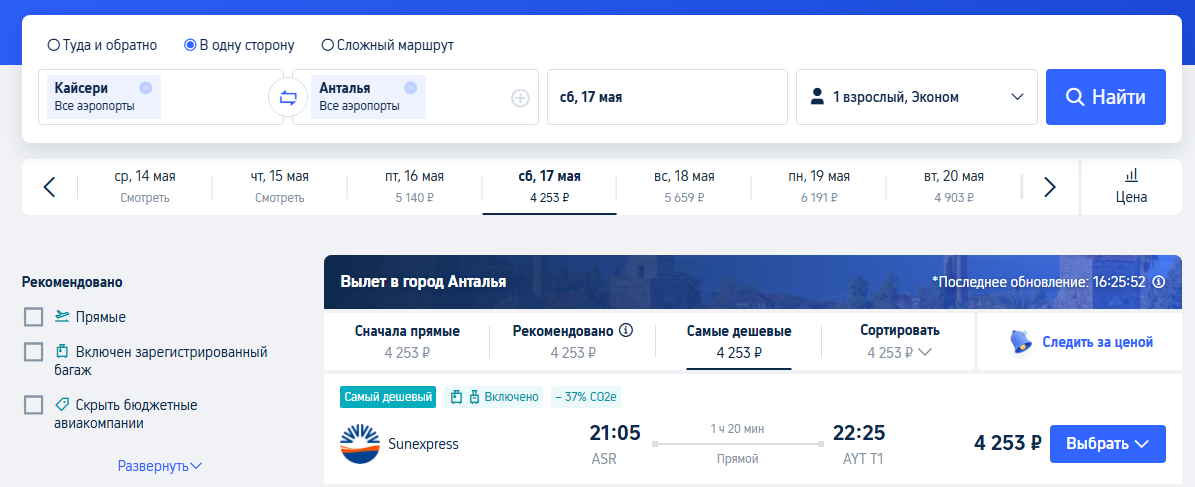The height and width of the screenshot is (487, 1195).
Task: Expand the Сортировать sorting dropdown
Action: click(x=900, y=341)
